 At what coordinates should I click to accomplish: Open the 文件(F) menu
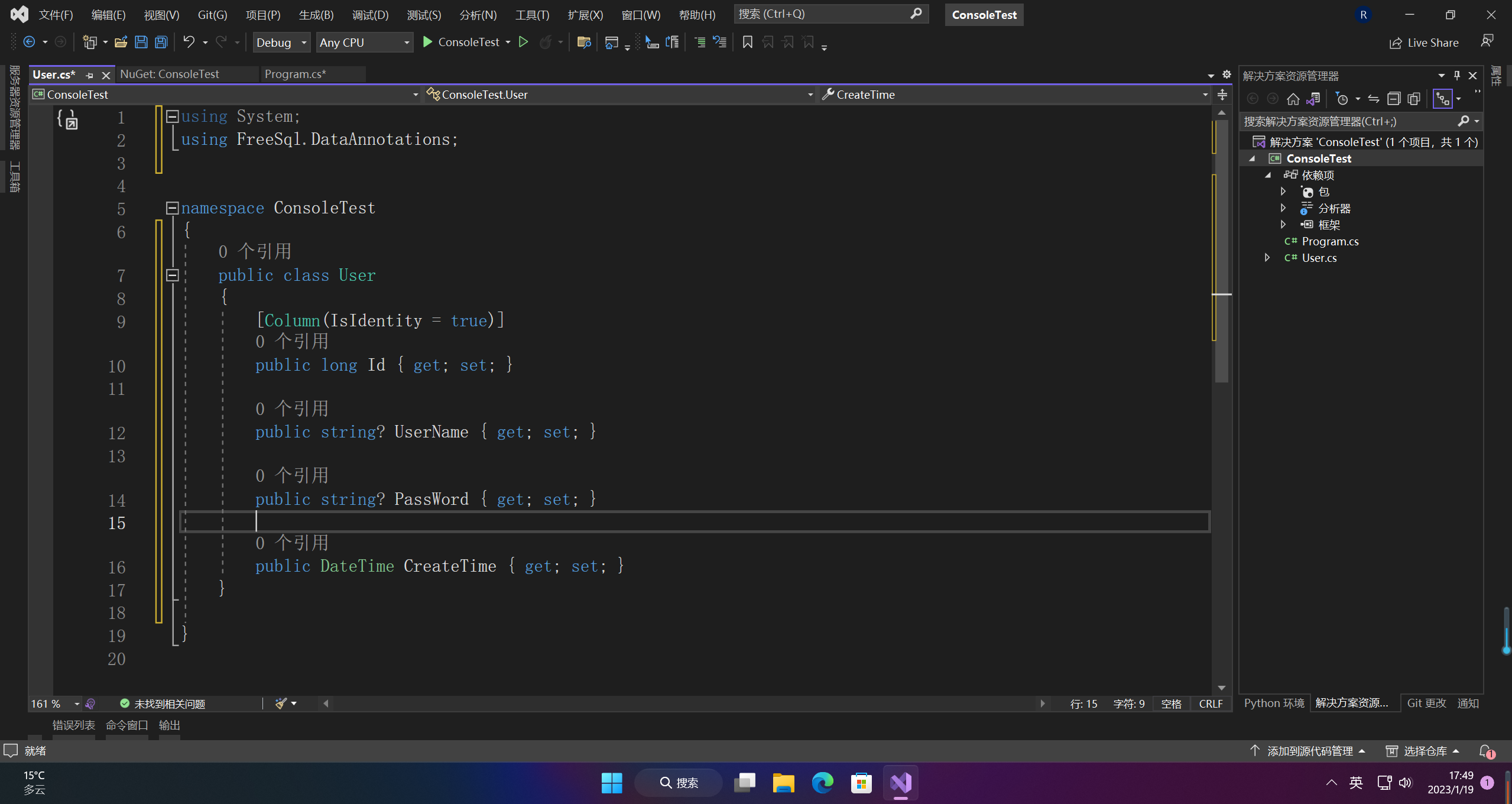[x=56, y=15]
